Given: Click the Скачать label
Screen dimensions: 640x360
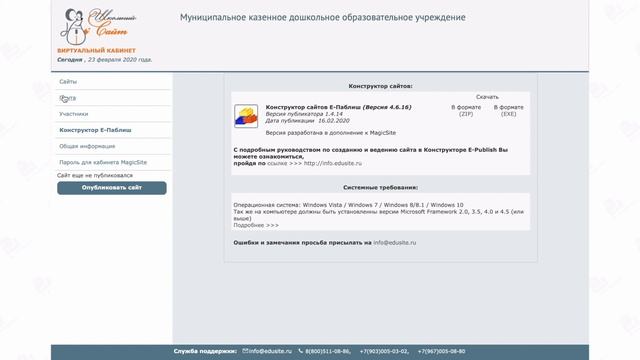Looking at the screenshot, I should [x=487, y=97].
